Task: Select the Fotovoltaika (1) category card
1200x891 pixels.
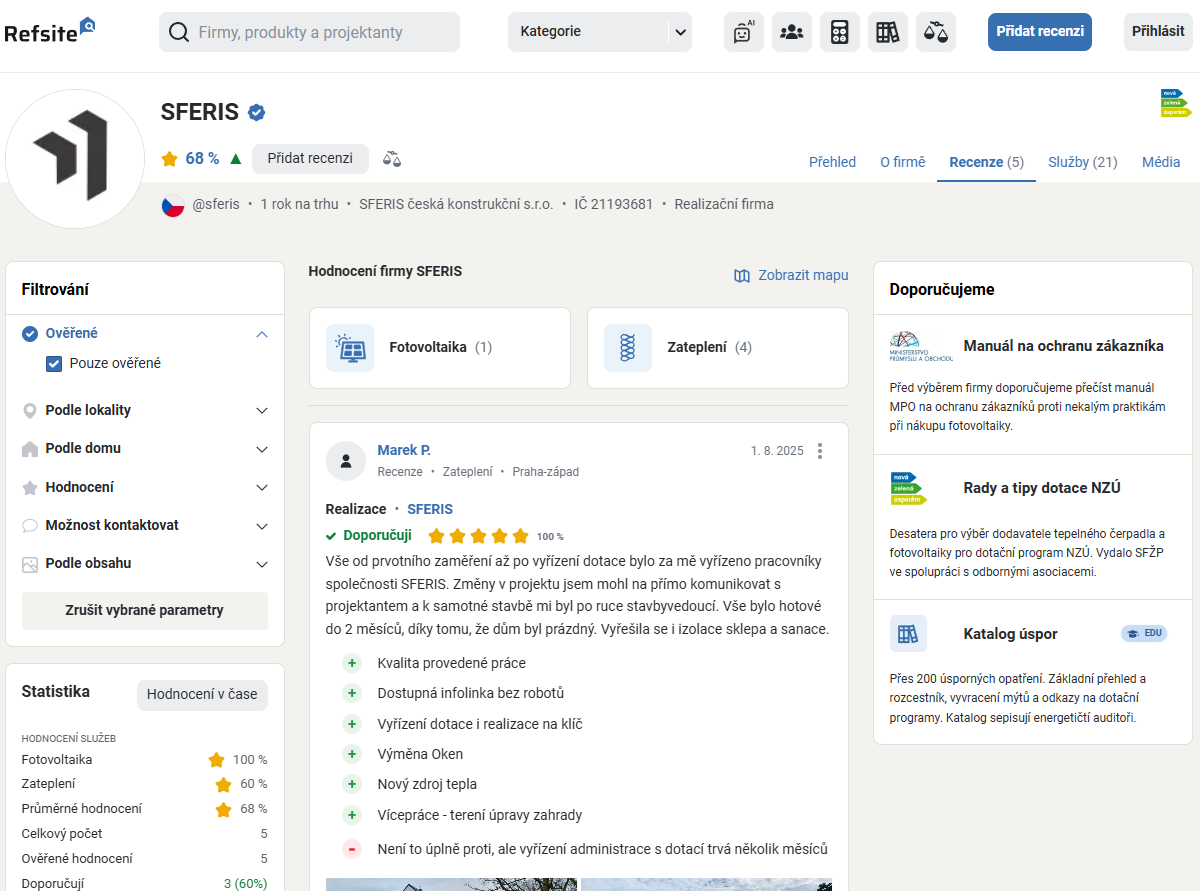Action: tap(439, 348)
